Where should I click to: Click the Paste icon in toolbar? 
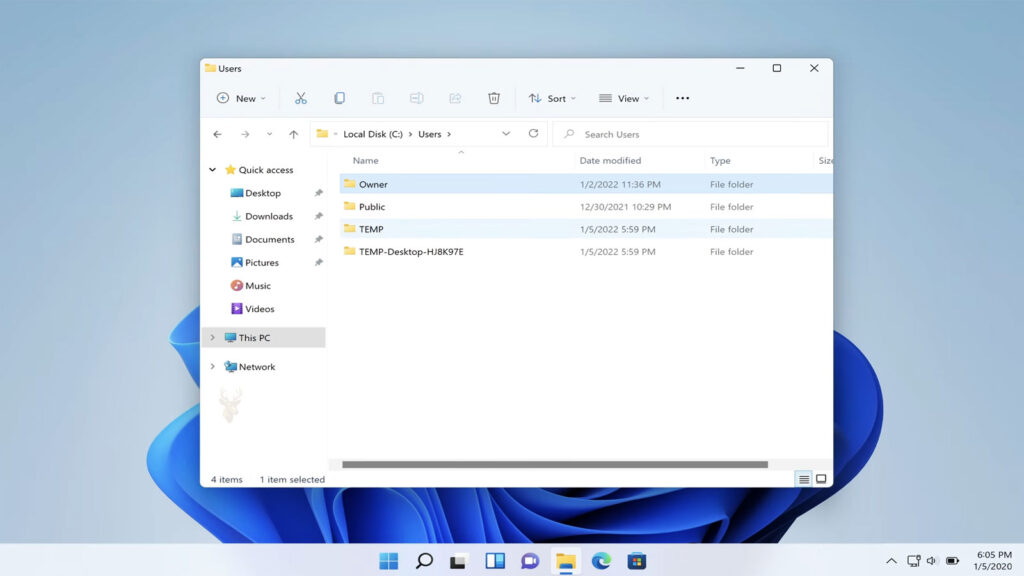click(377, 98)
